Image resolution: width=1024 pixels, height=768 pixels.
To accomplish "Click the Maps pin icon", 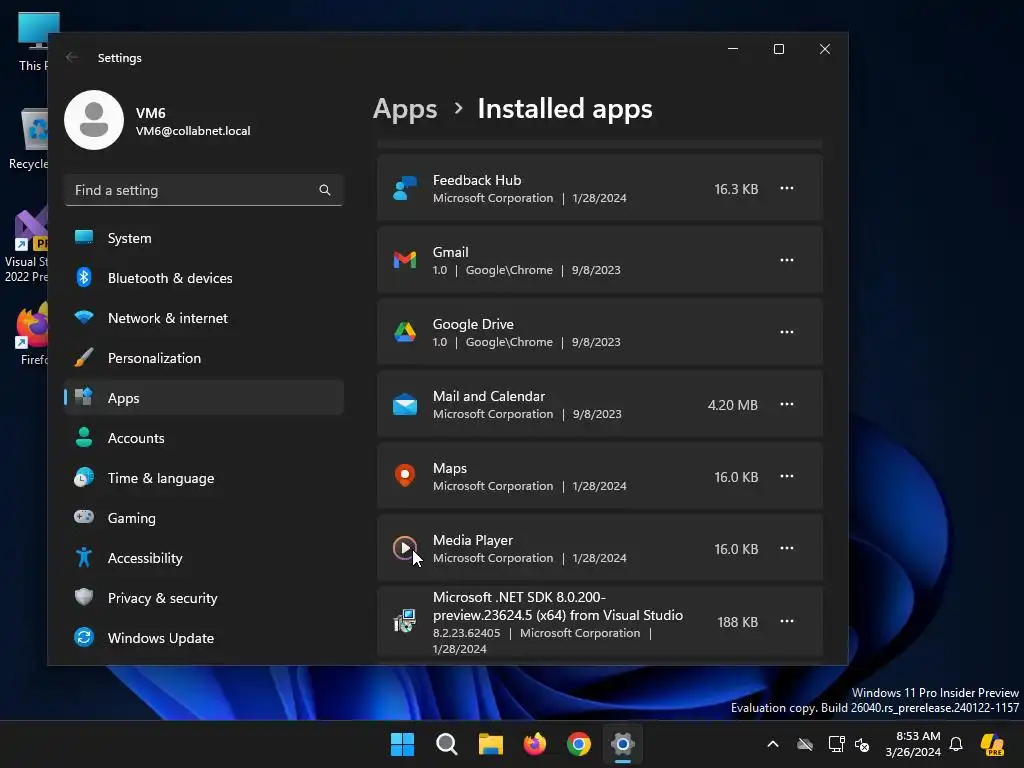I will (x=405, y=475).
